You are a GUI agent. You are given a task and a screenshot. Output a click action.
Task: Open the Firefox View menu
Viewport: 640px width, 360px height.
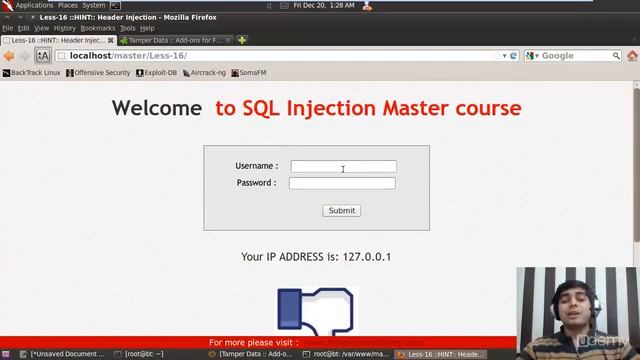[x=41, y=28]
